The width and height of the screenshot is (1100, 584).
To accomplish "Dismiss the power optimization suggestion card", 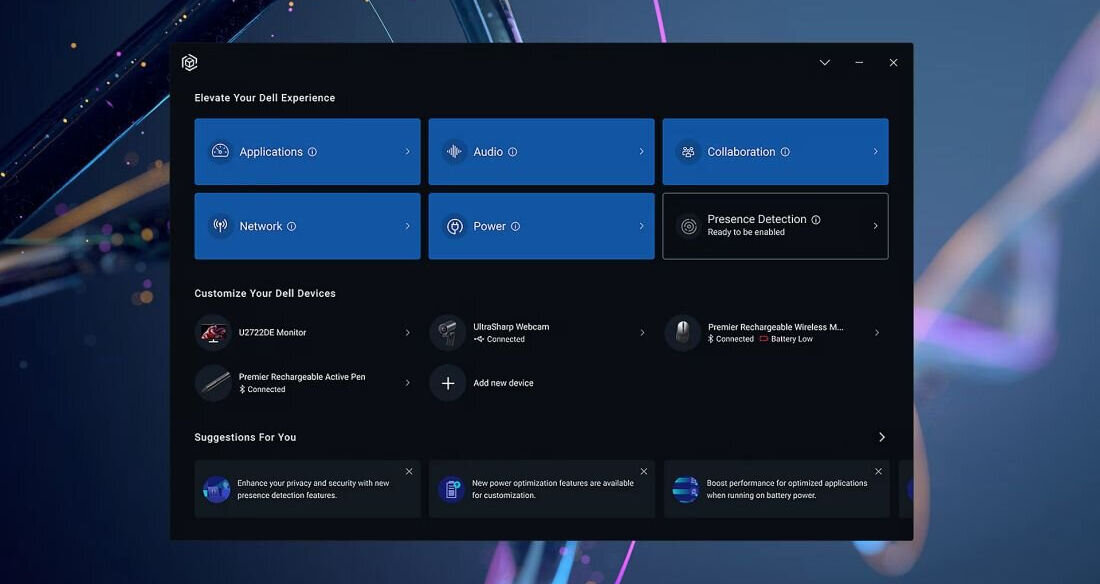I will pos(644,471).
